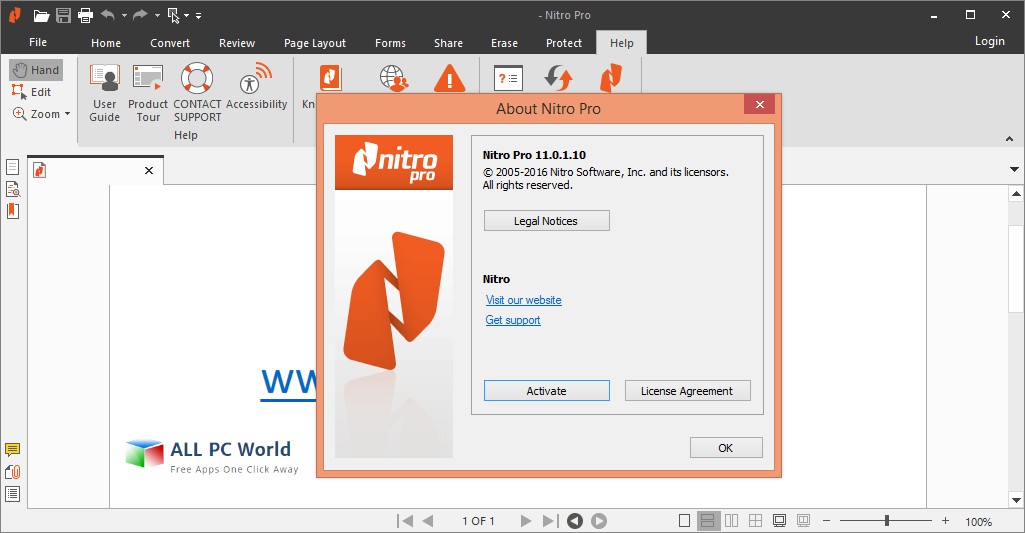Click OK in the About dialog
1025x533 pixels.
726,448
